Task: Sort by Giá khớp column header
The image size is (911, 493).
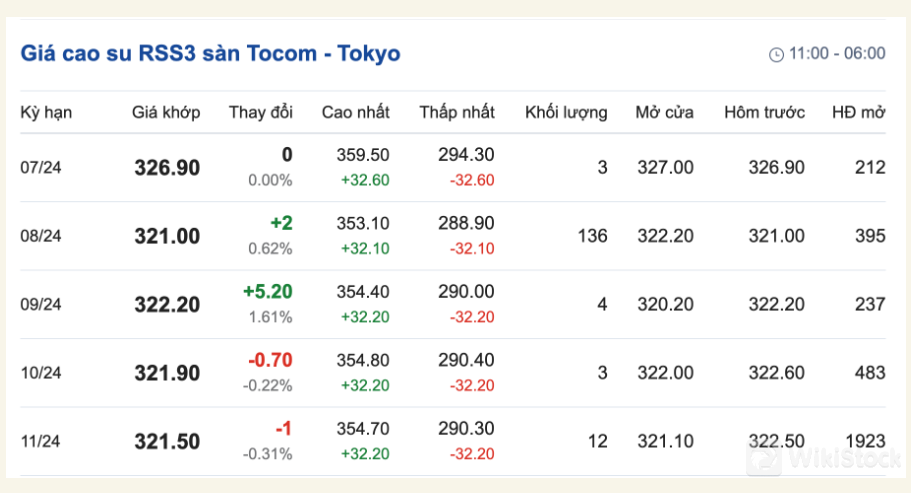Action: click(166, 112)
